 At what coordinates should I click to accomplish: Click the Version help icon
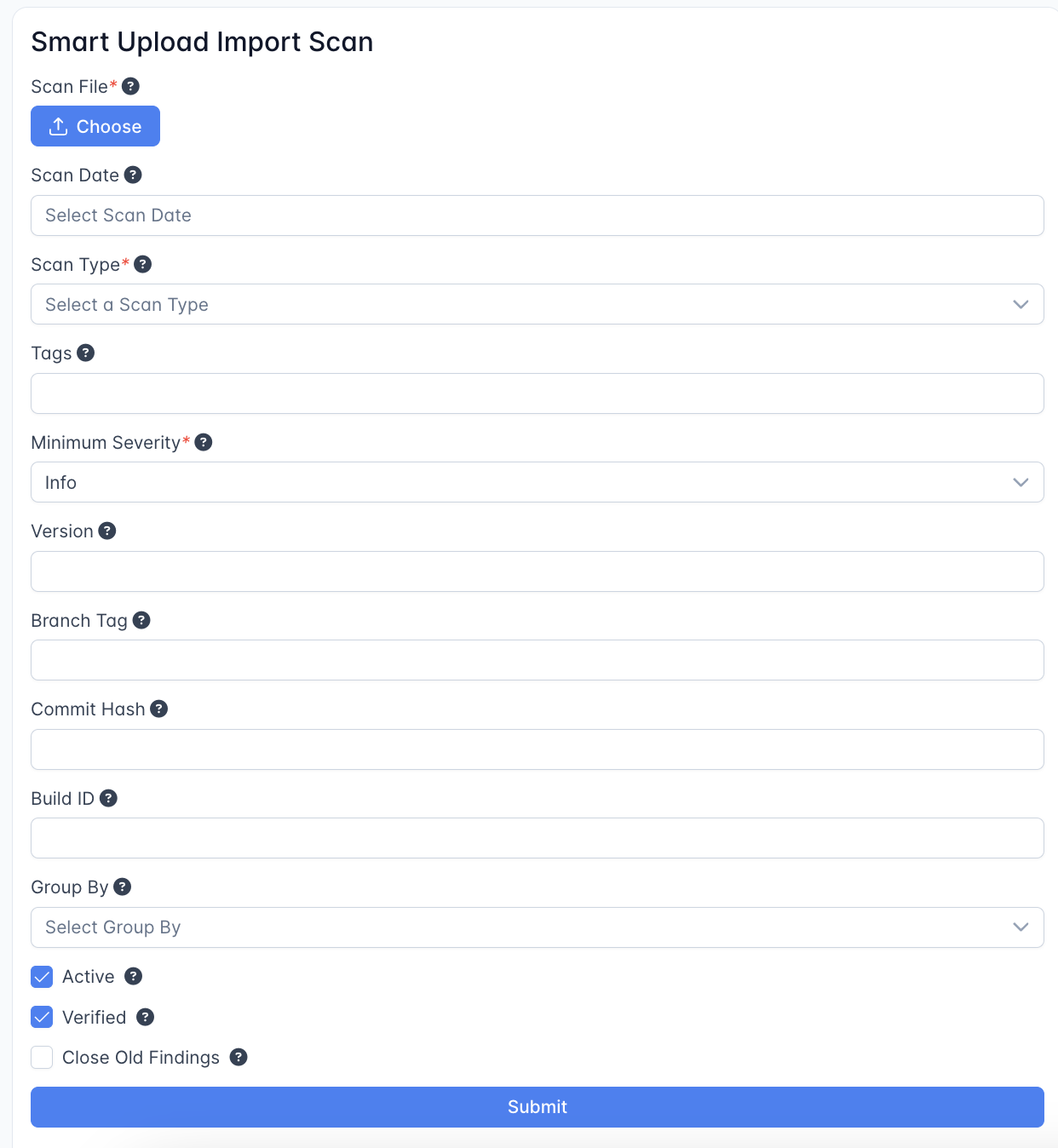pyautogui.click(x=107, y=531)
